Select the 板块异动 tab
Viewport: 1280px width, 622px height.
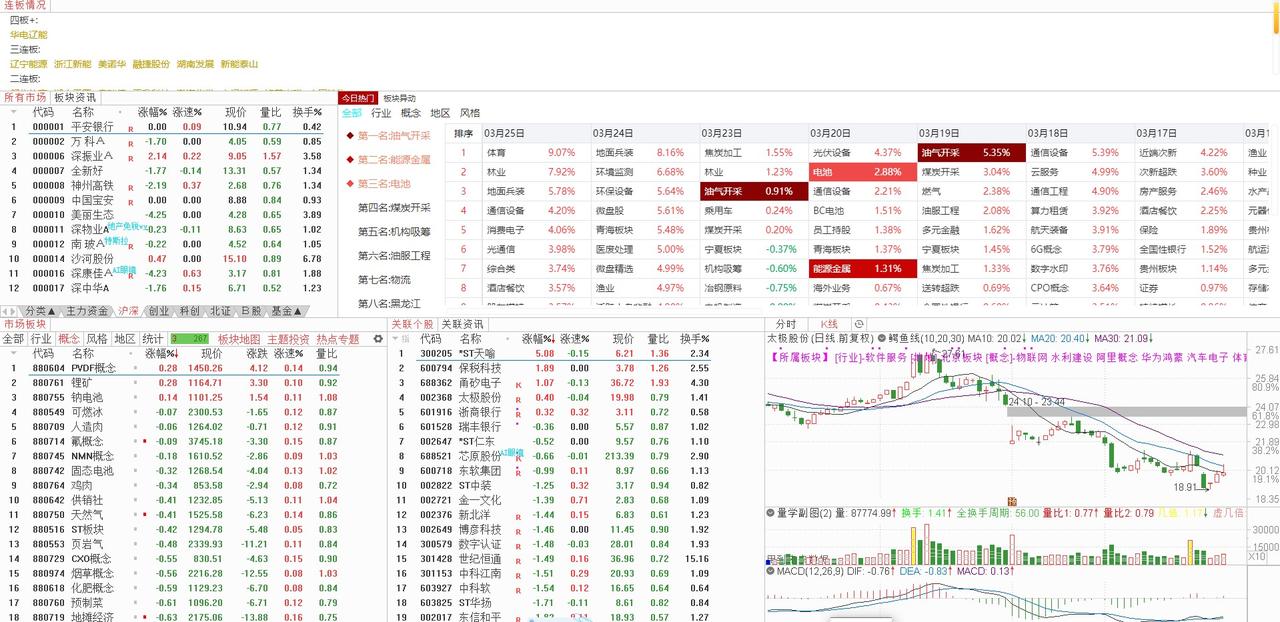click(x=399, y=98)
